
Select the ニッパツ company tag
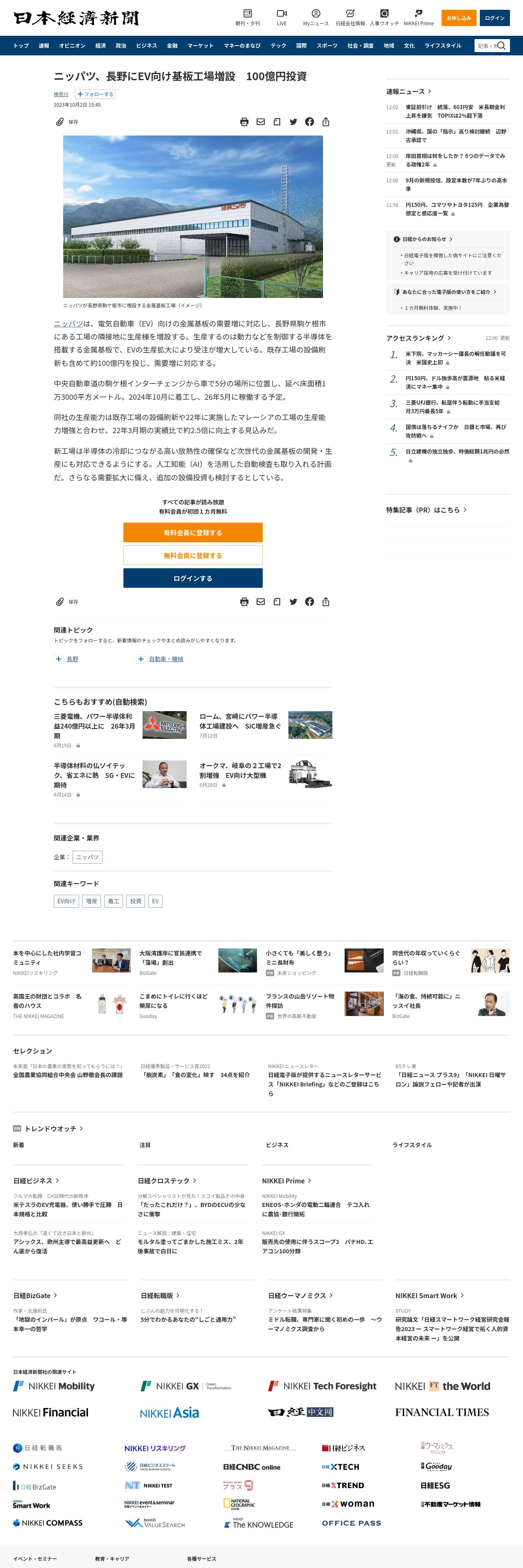click(87, 857)
